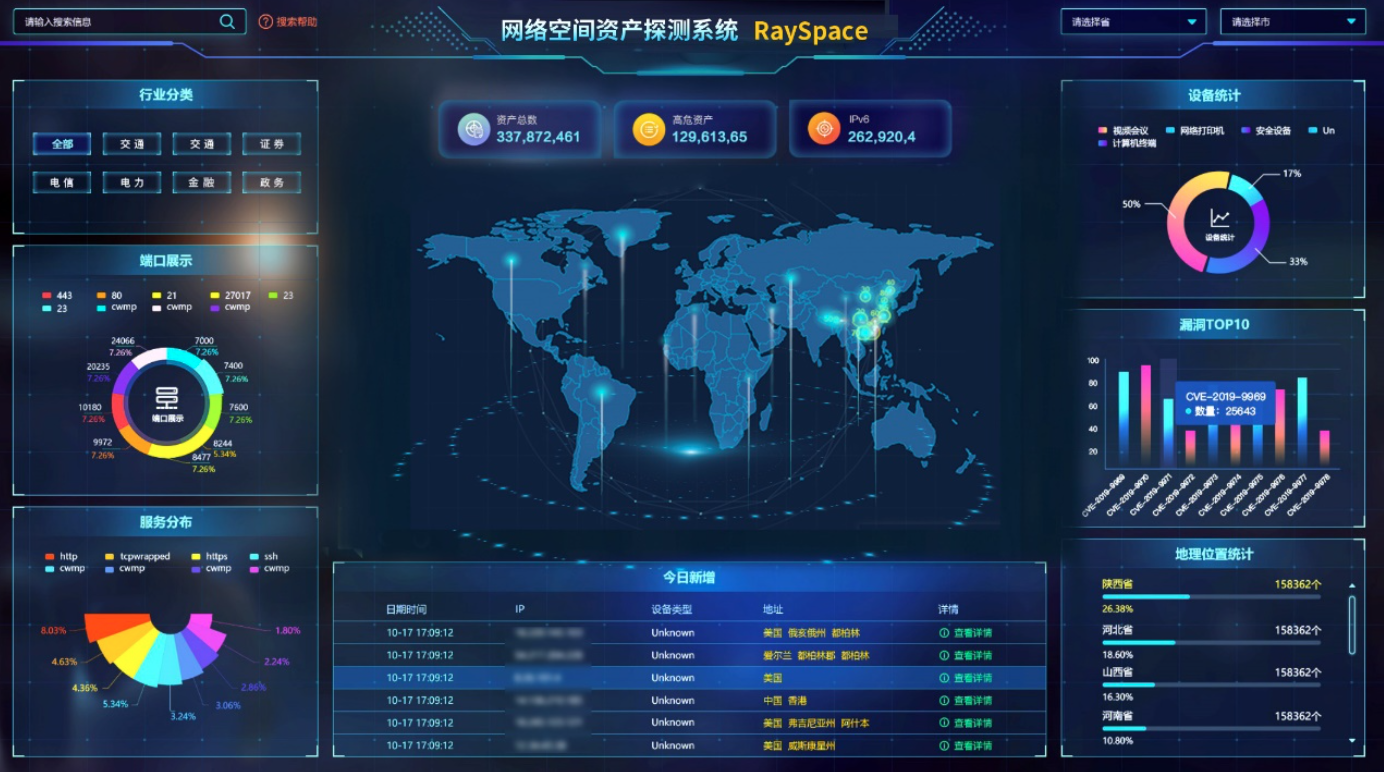Click the 地址 column header

click(773, 609)
